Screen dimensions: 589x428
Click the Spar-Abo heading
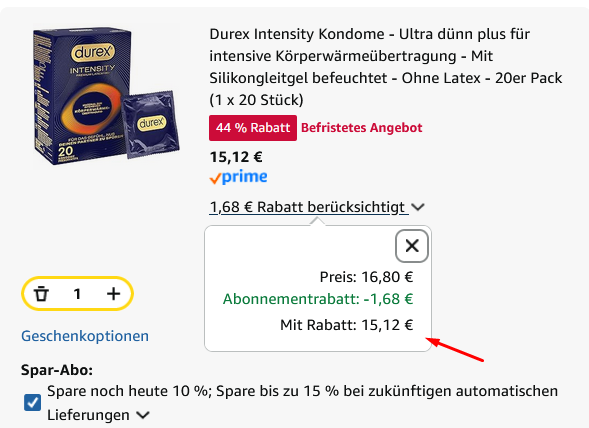[x=57, y=370]
